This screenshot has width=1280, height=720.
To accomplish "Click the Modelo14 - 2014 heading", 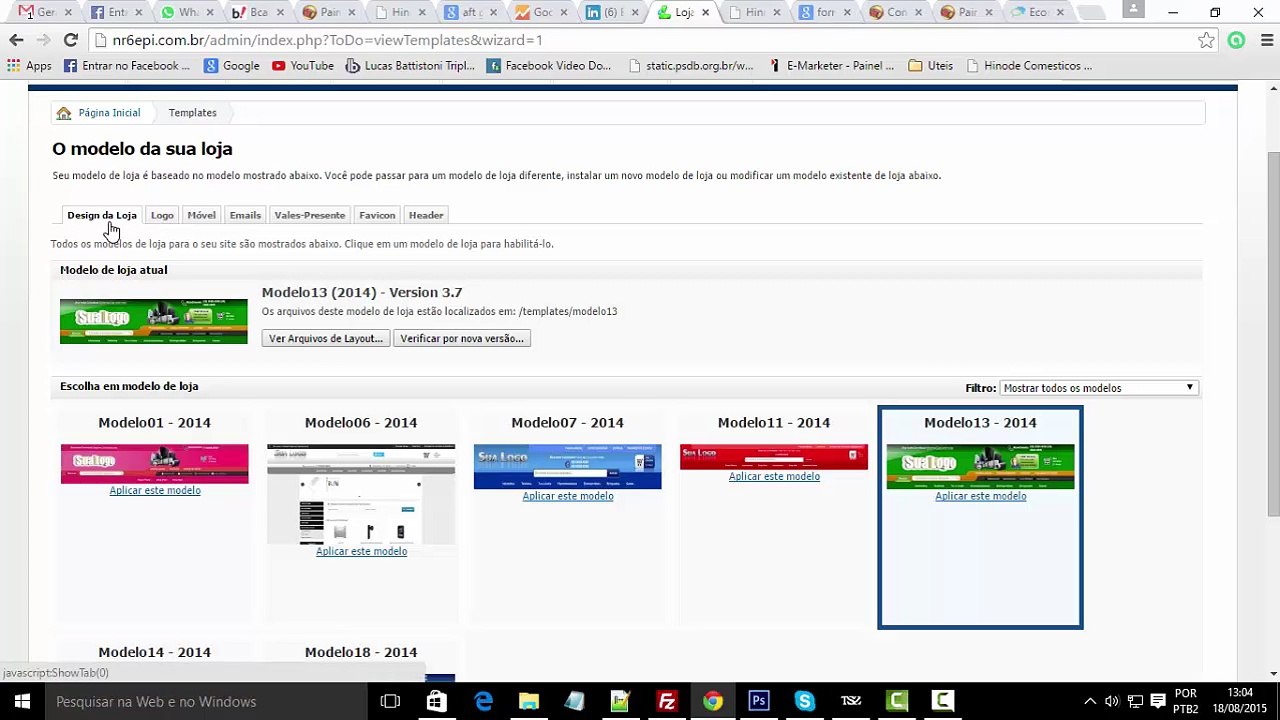I will point(155,652).
